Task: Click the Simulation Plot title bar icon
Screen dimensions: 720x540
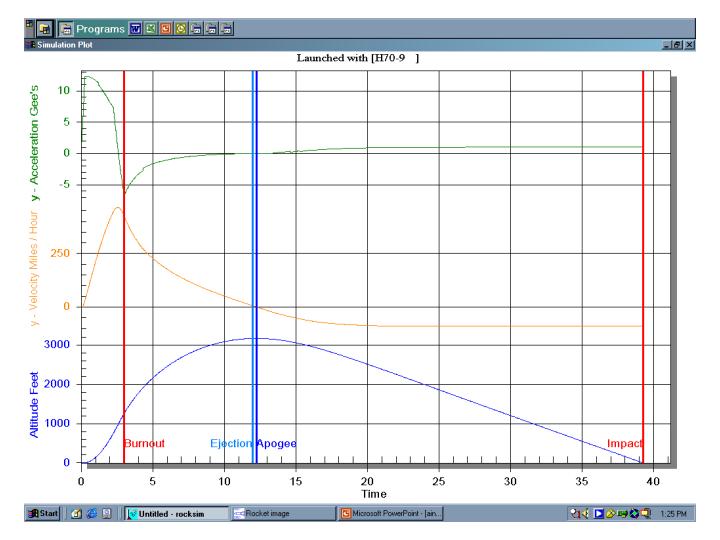Action: pos(31,45)
